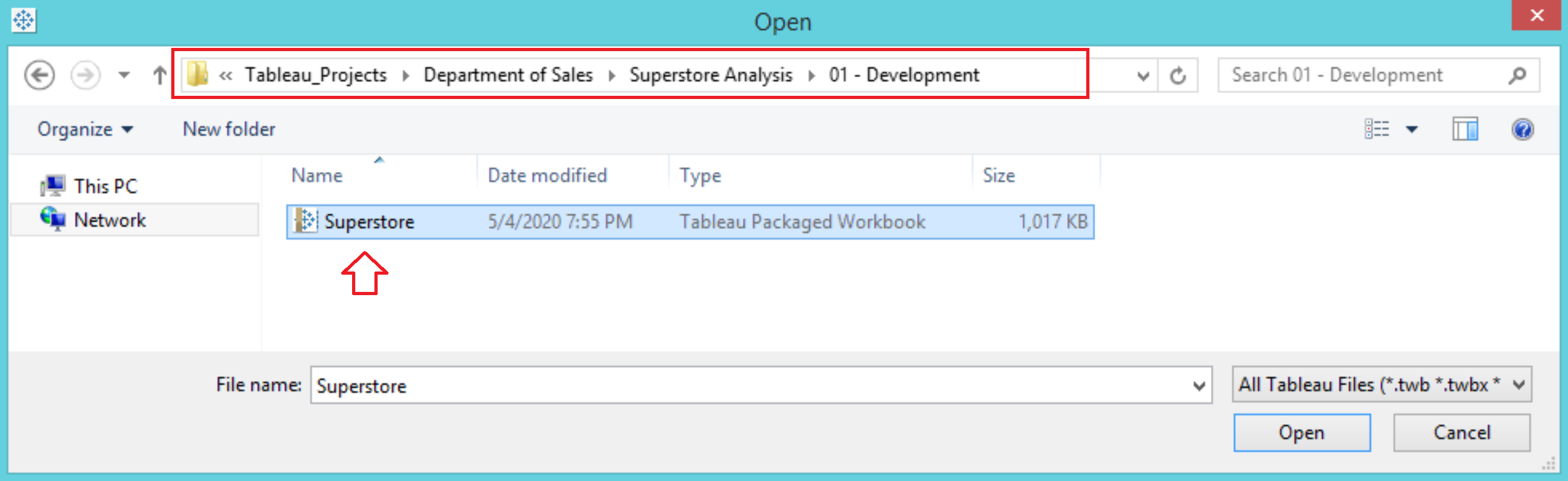Expand chevron after Department of Sales breadcrumb
Screen dimensions: 1568x481
point(611,75)
